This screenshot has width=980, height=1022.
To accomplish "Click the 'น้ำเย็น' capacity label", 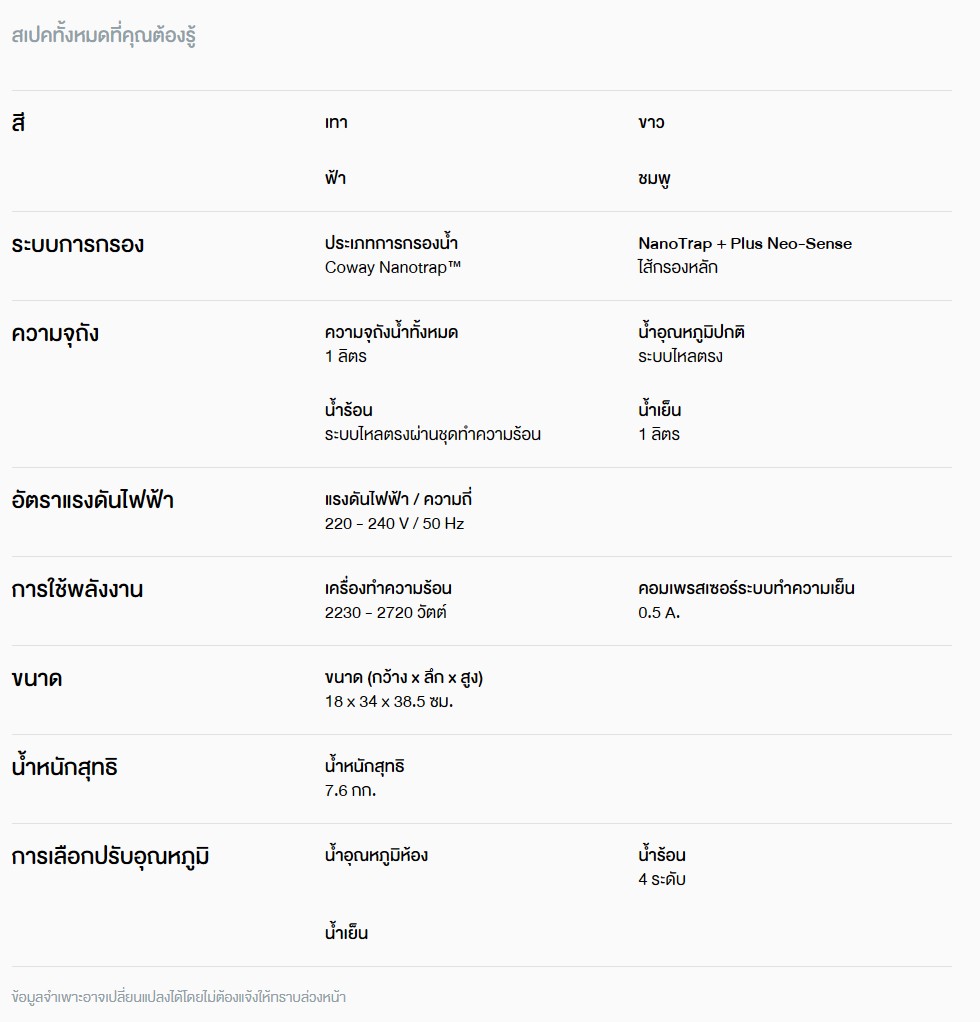I will (x=659, y=409).
